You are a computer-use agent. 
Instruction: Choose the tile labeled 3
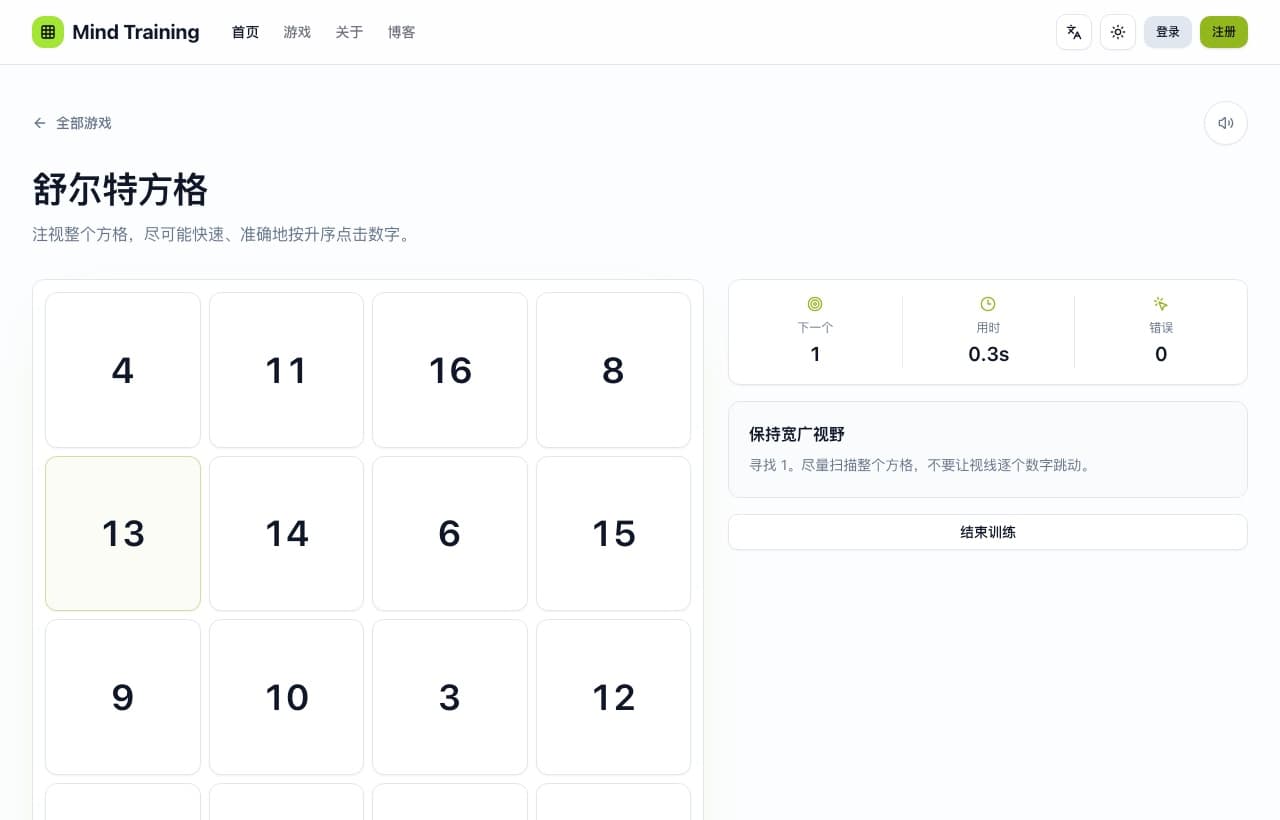450,697
